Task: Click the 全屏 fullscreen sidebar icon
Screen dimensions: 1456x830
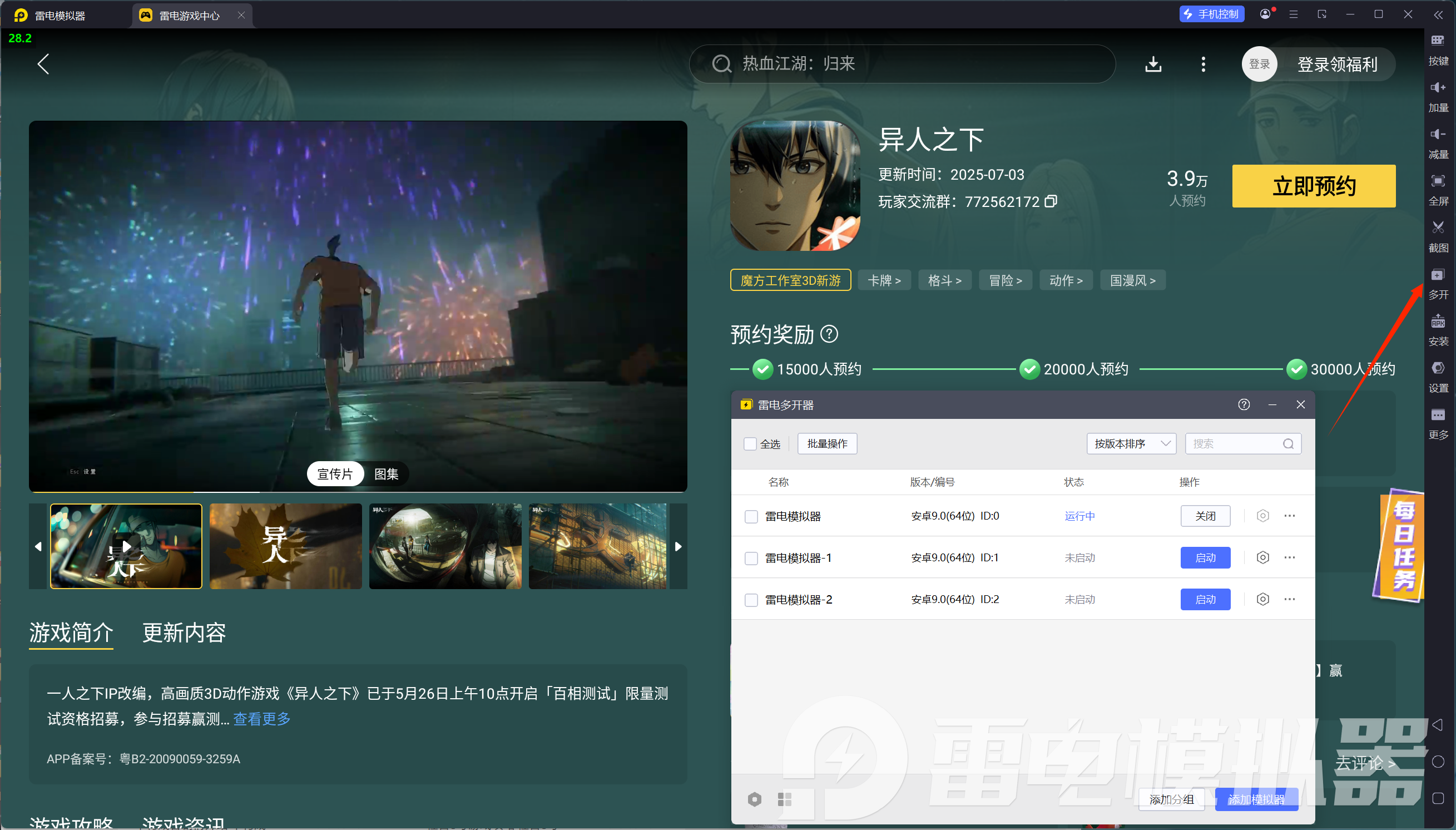Action: coord(1437,181)
